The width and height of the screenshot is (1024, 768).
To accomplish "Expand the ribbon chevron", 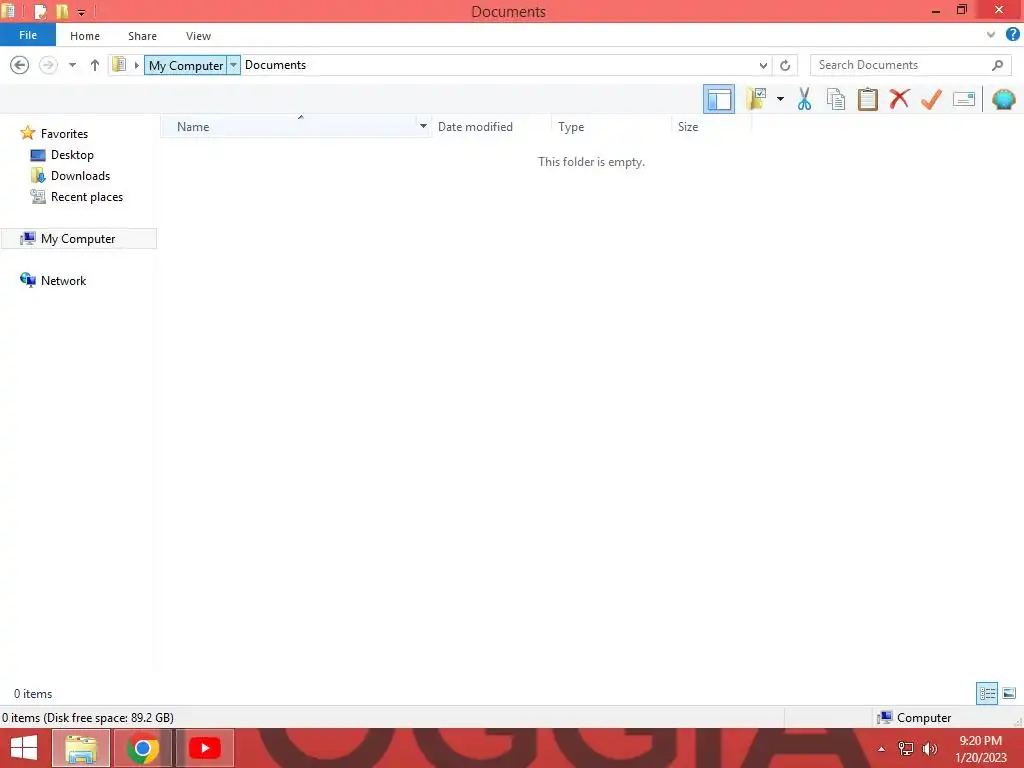I will pyautogui.click(x=991, y=35).
